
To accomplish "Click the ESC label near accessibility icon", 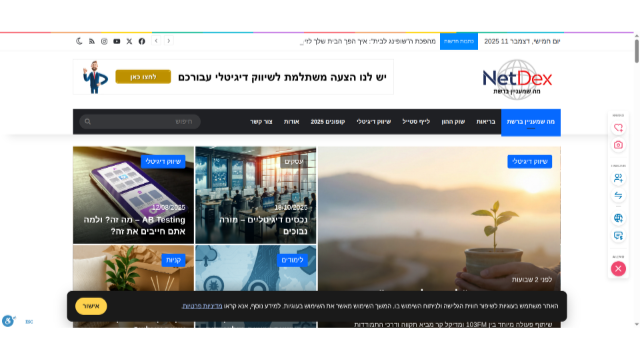I will click(x=29, y=322).
